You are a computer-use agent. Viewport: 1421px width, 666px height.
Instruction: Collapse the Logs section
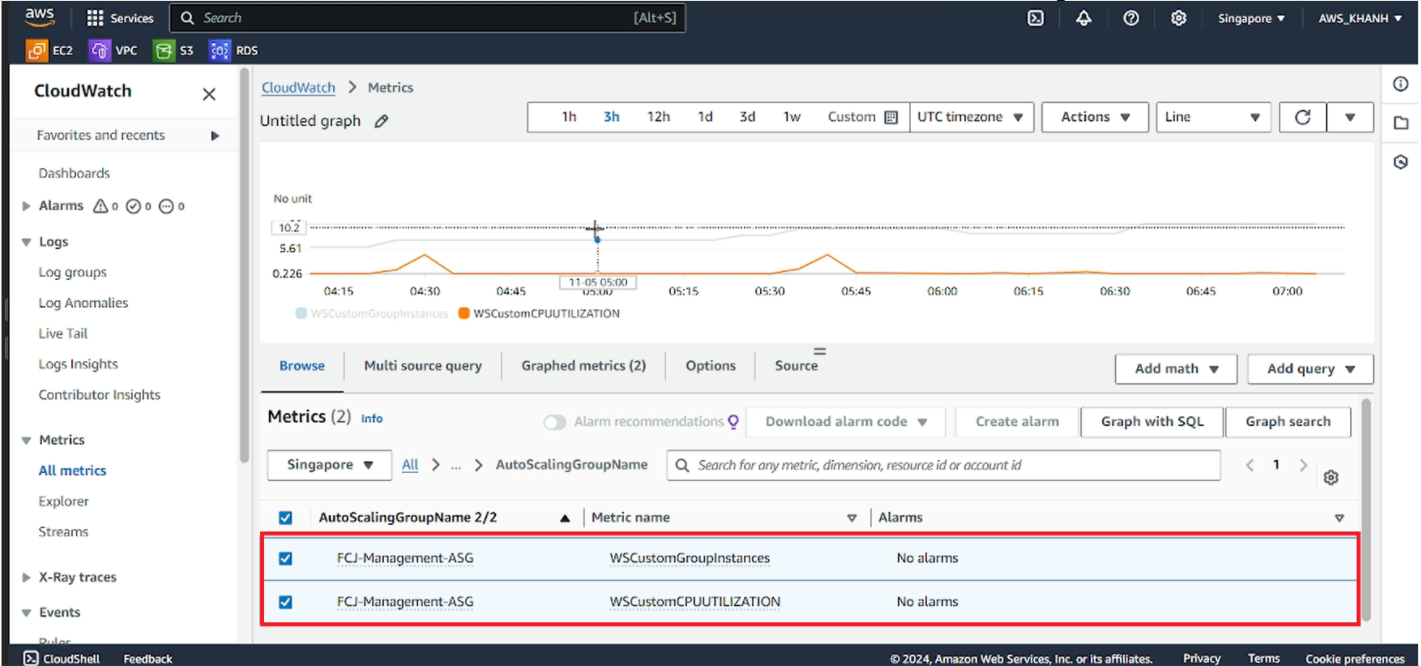pos(27,242)
